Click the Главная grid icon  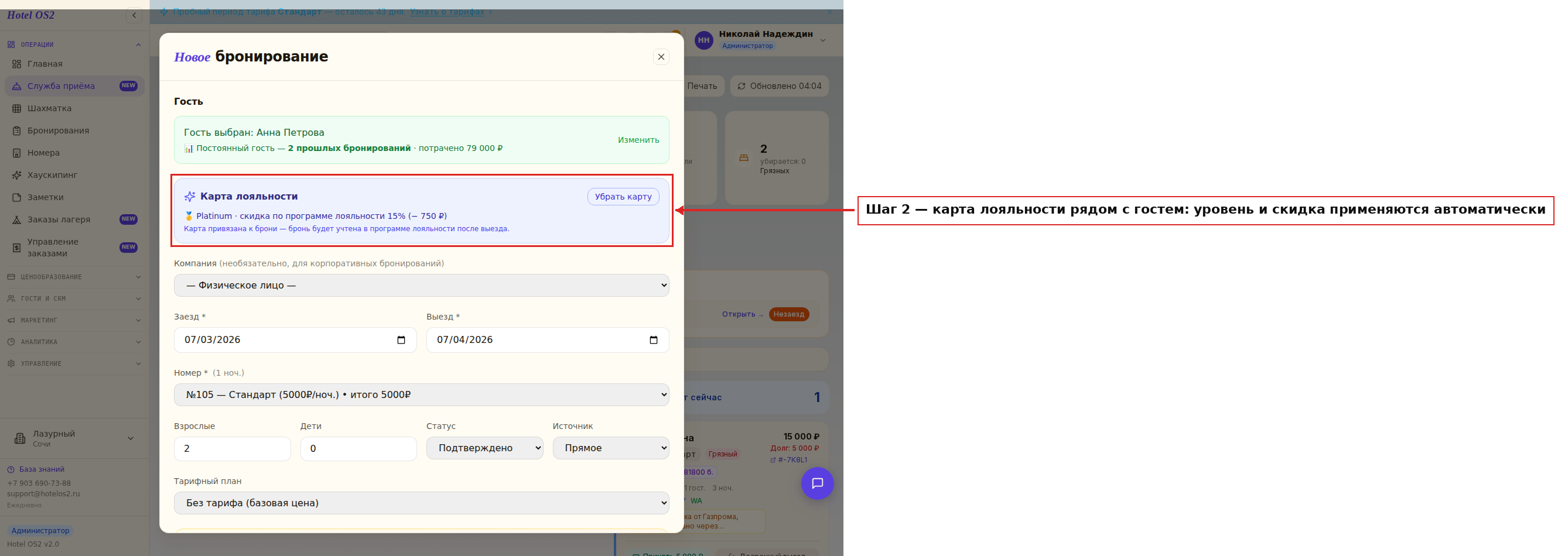pos(16,64)
